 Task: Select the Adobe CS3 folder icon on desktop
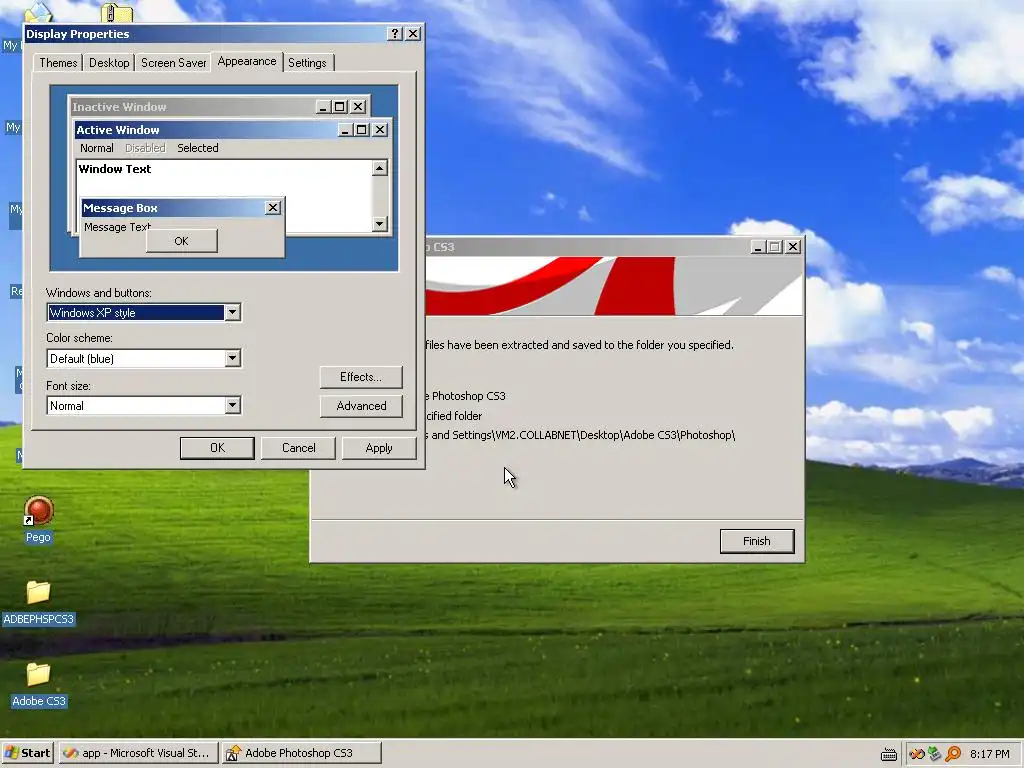[x=39, y=674]
